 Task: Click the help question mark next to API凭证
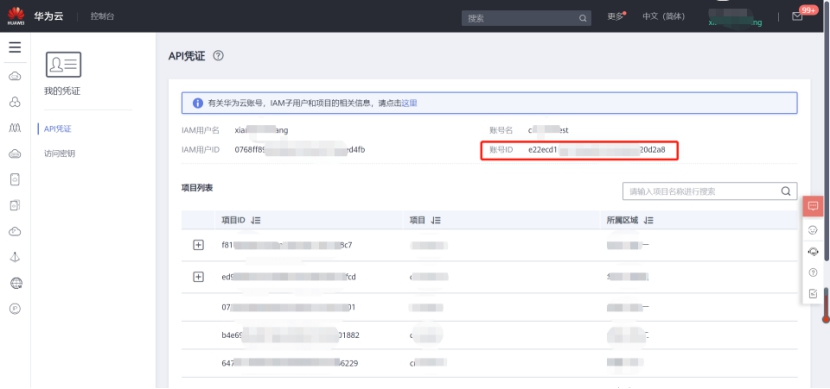coord(218,56)
